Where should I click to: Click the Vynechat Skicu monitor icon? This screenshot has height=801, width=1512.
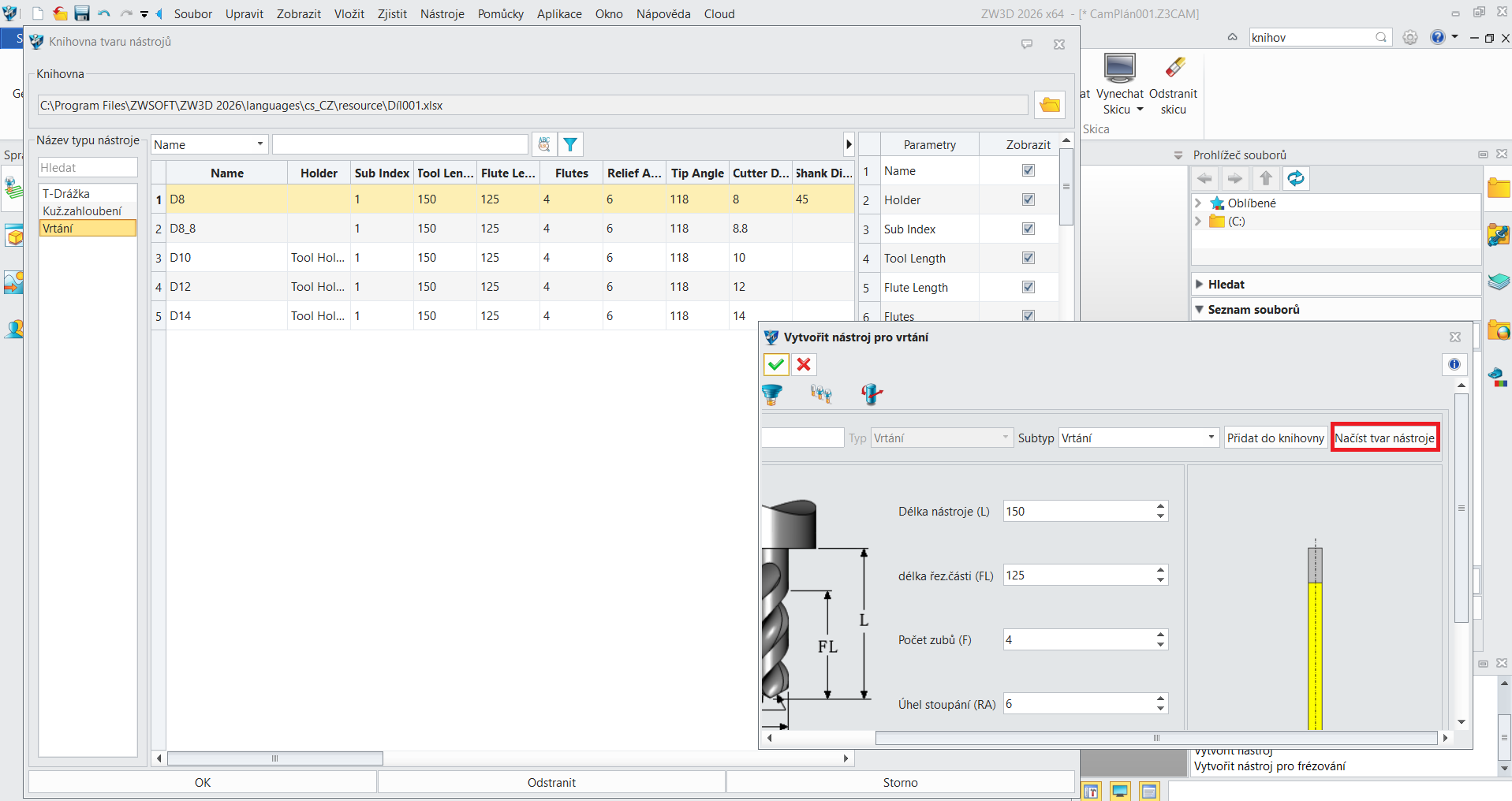(1119, 68)
